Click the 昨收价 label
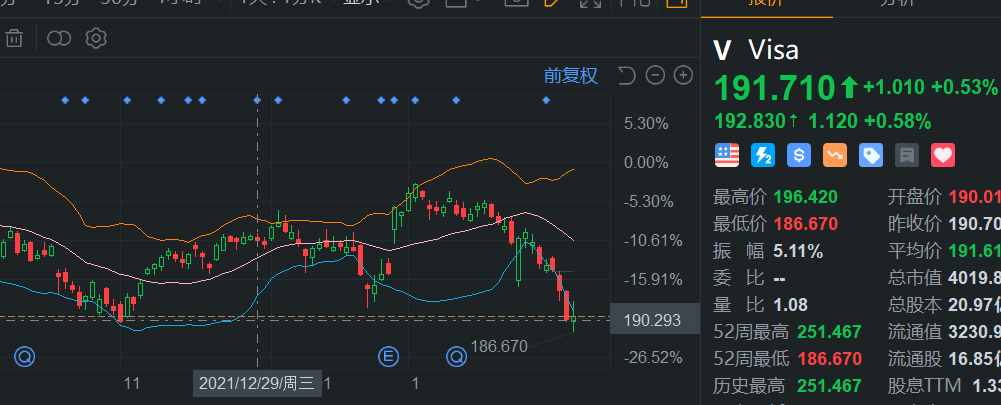This screenshot has height=405, width=1001. tap(914, 224)
